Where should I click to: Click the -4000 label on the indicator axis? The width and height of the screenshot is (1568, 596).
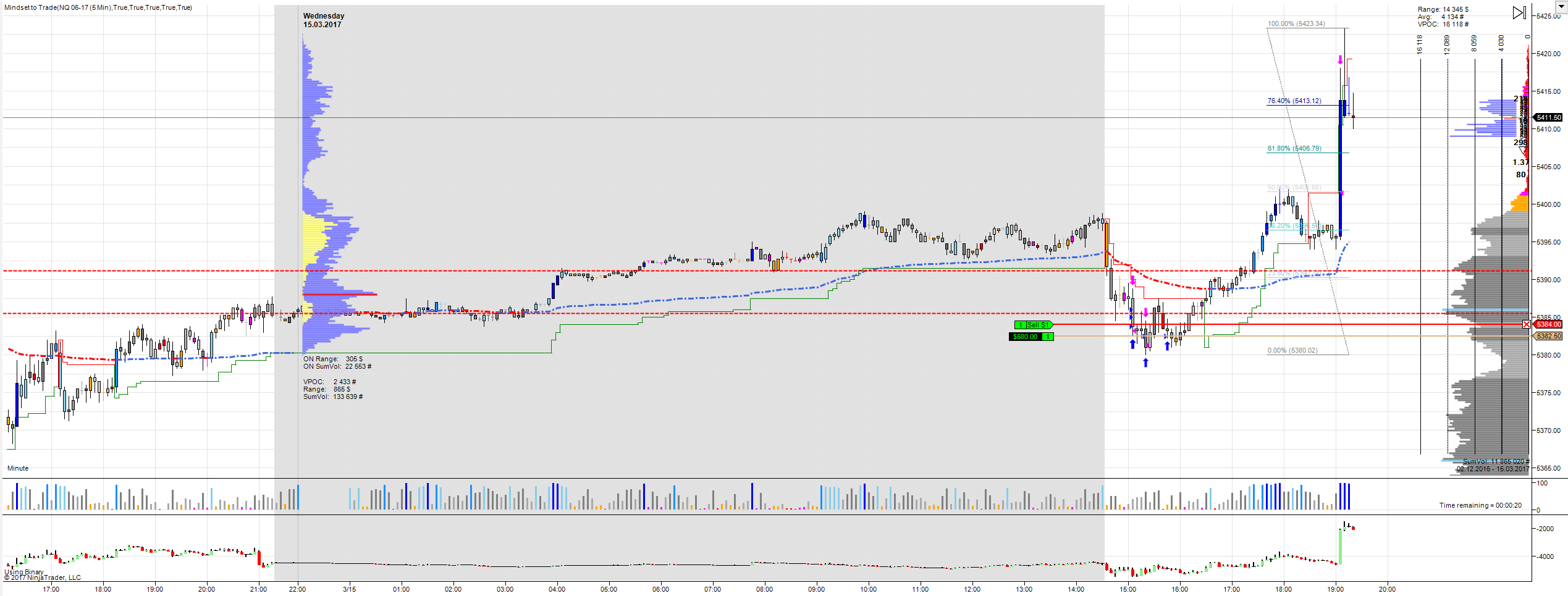[1545, 556]
